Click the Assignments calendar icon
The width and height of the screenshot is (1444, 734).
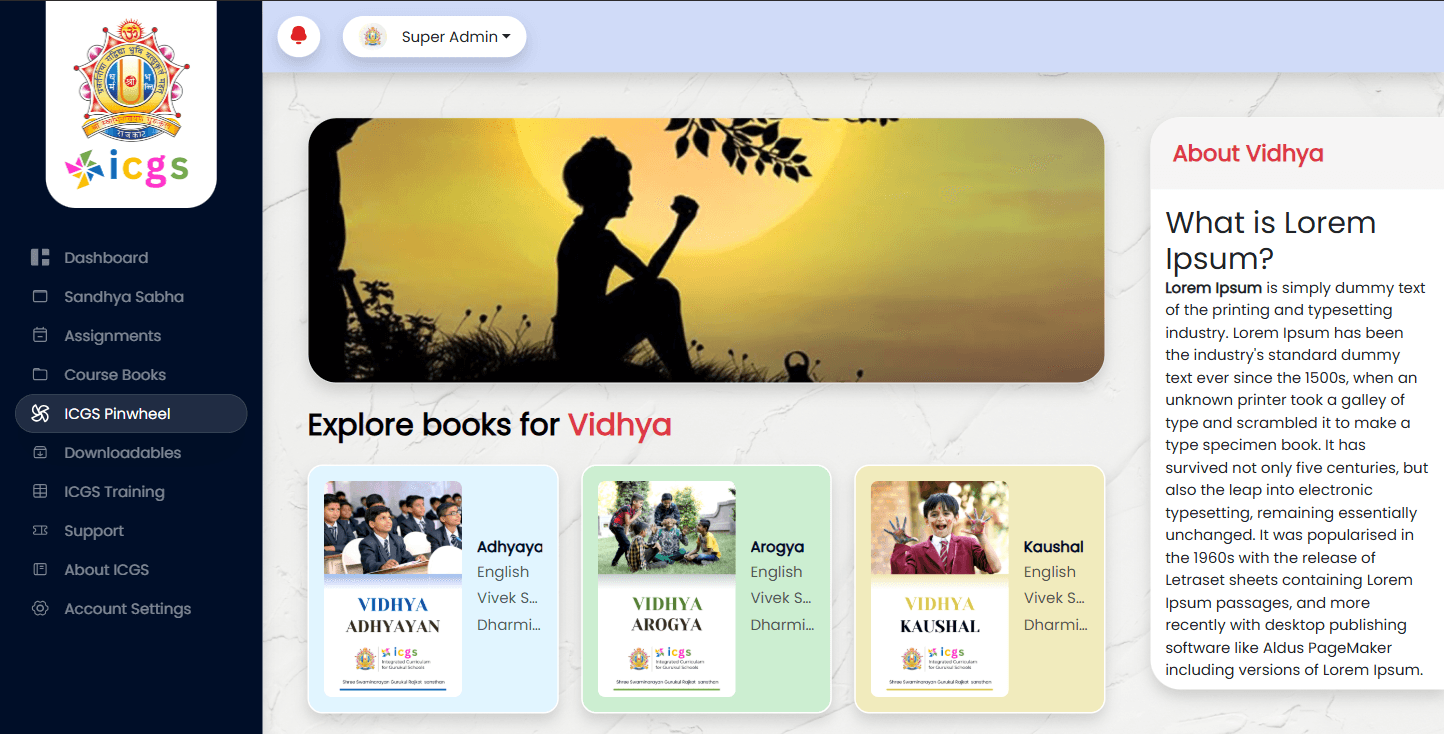[x=40, y=336]
